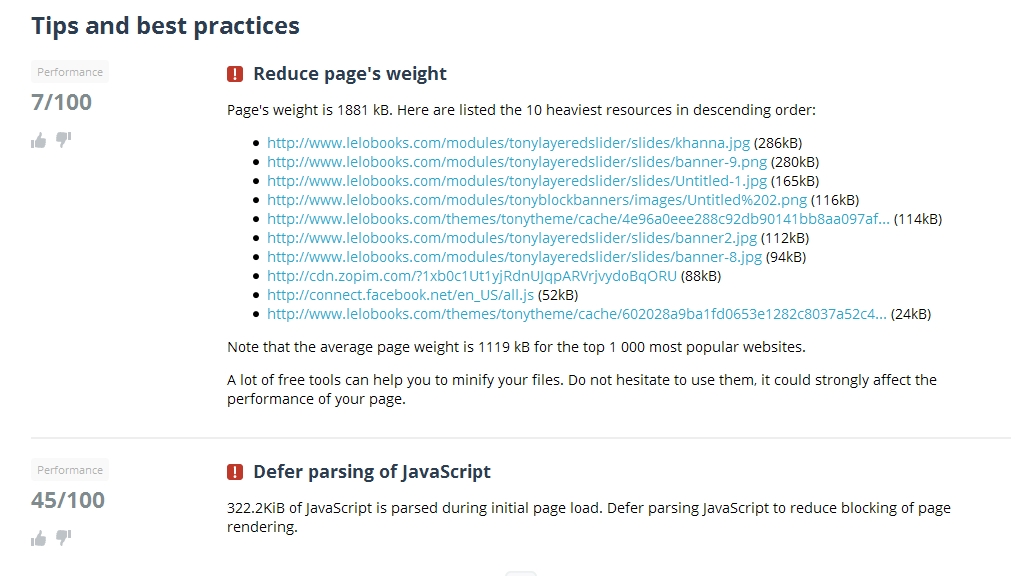Click Performance tag above 7/100 score
Image resolution: width=1029 pixels, height=576 pixels.
(x=70, y=72)
